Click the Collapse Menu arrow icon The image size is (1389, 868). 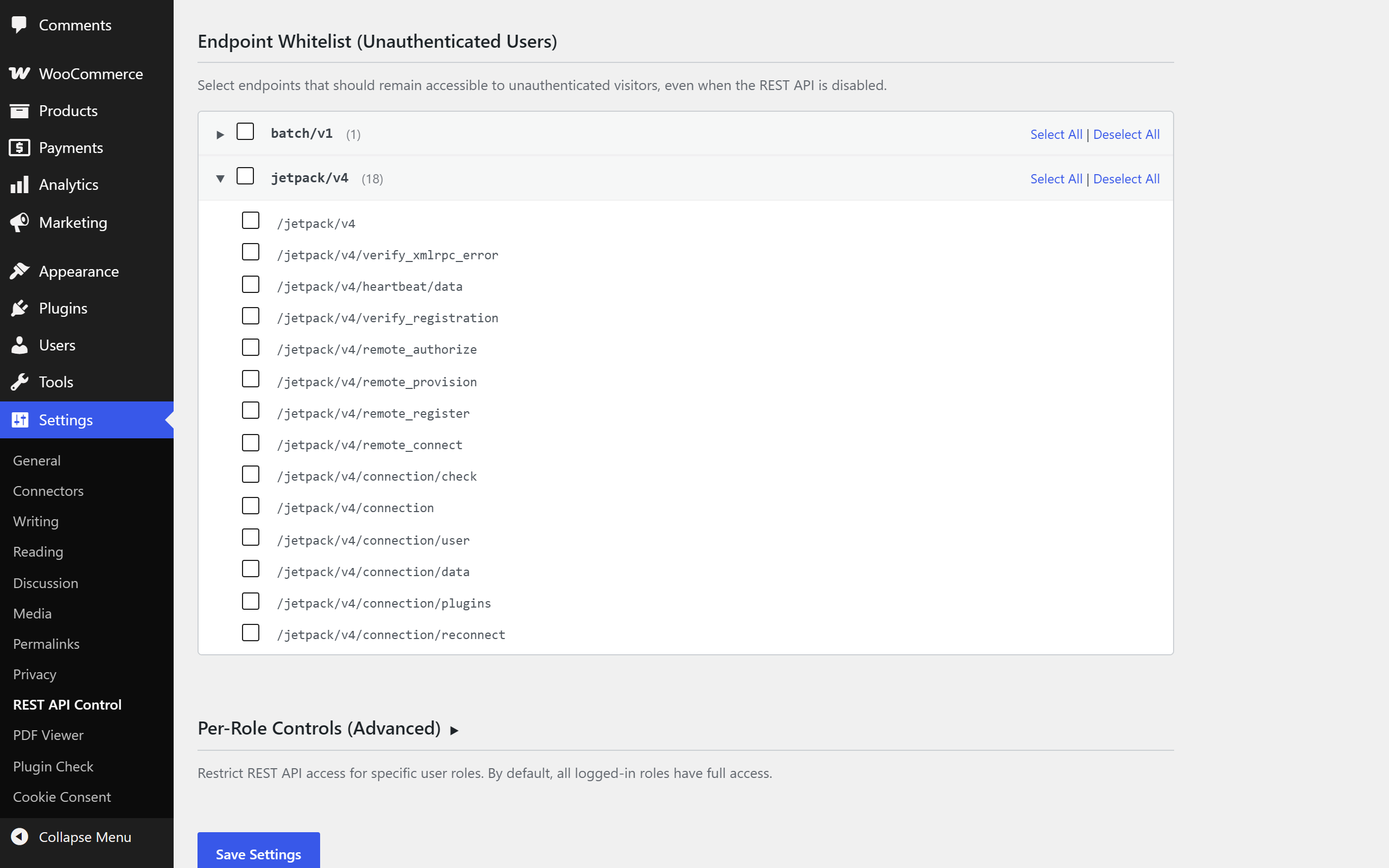[20, 837]
